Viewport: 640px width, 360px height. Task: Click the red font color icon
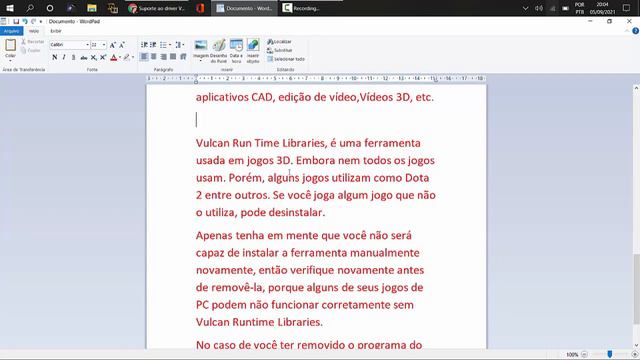114,58
